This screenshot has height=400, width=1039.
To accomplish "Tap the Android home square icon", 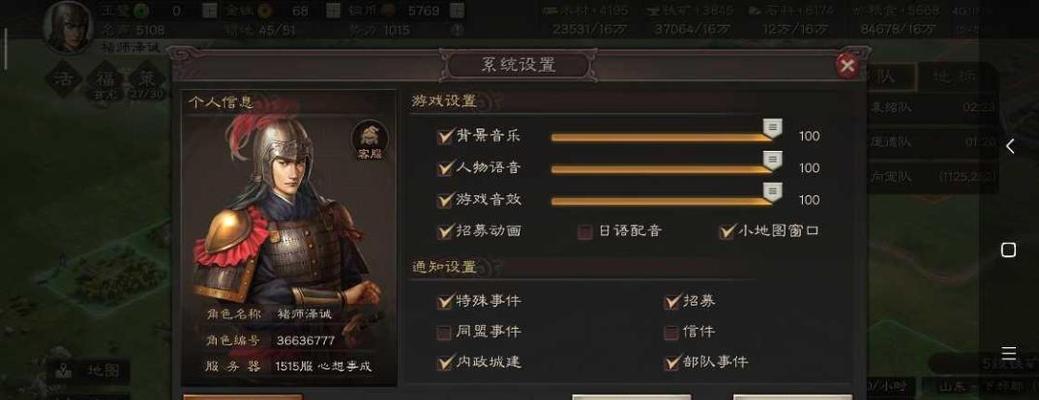I will click(x=1009, y=250).
